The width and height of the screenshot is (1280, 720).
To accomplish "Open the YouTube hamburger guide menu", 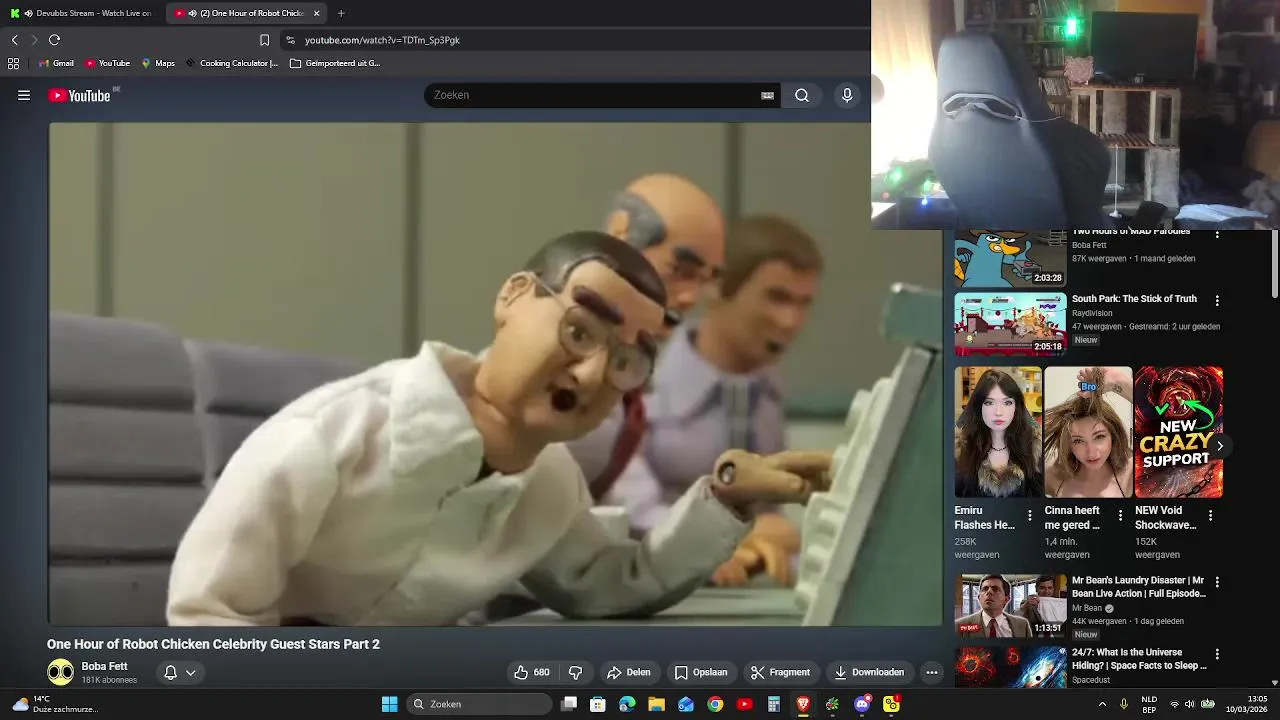I will point(24,95).
